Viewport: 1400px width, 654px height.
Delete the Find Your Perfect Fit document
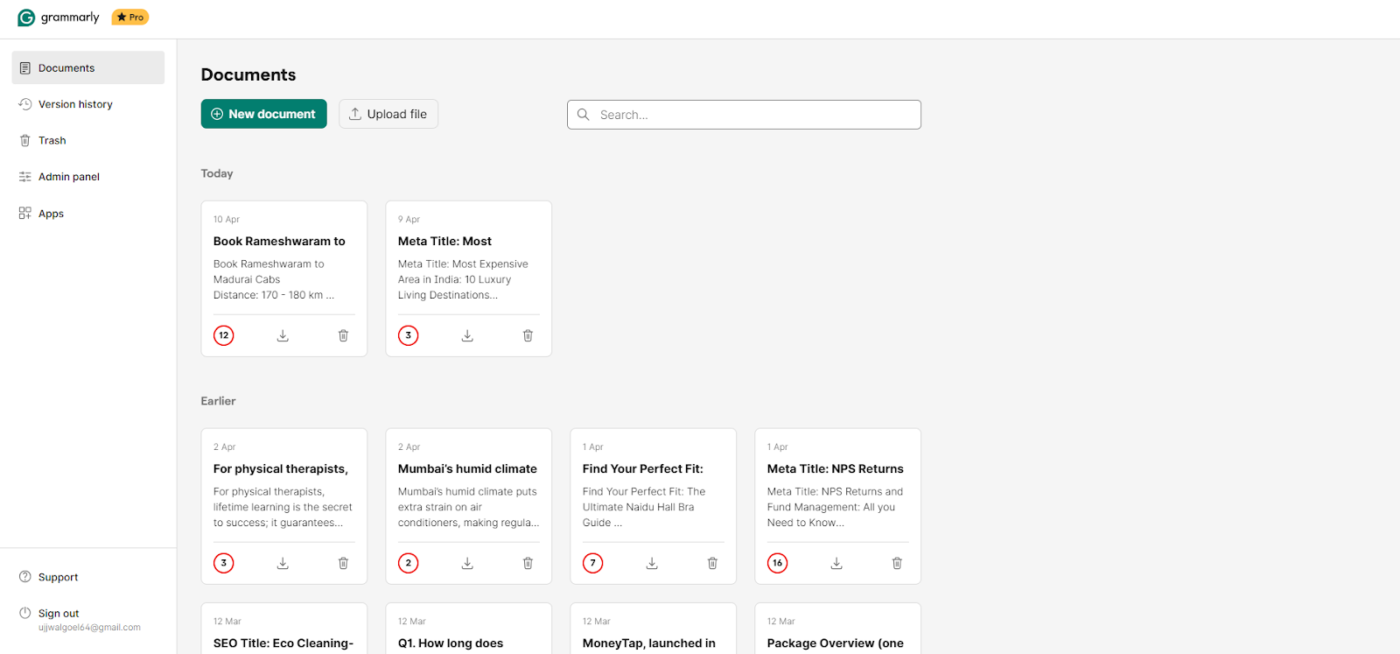tap(712, 564)
